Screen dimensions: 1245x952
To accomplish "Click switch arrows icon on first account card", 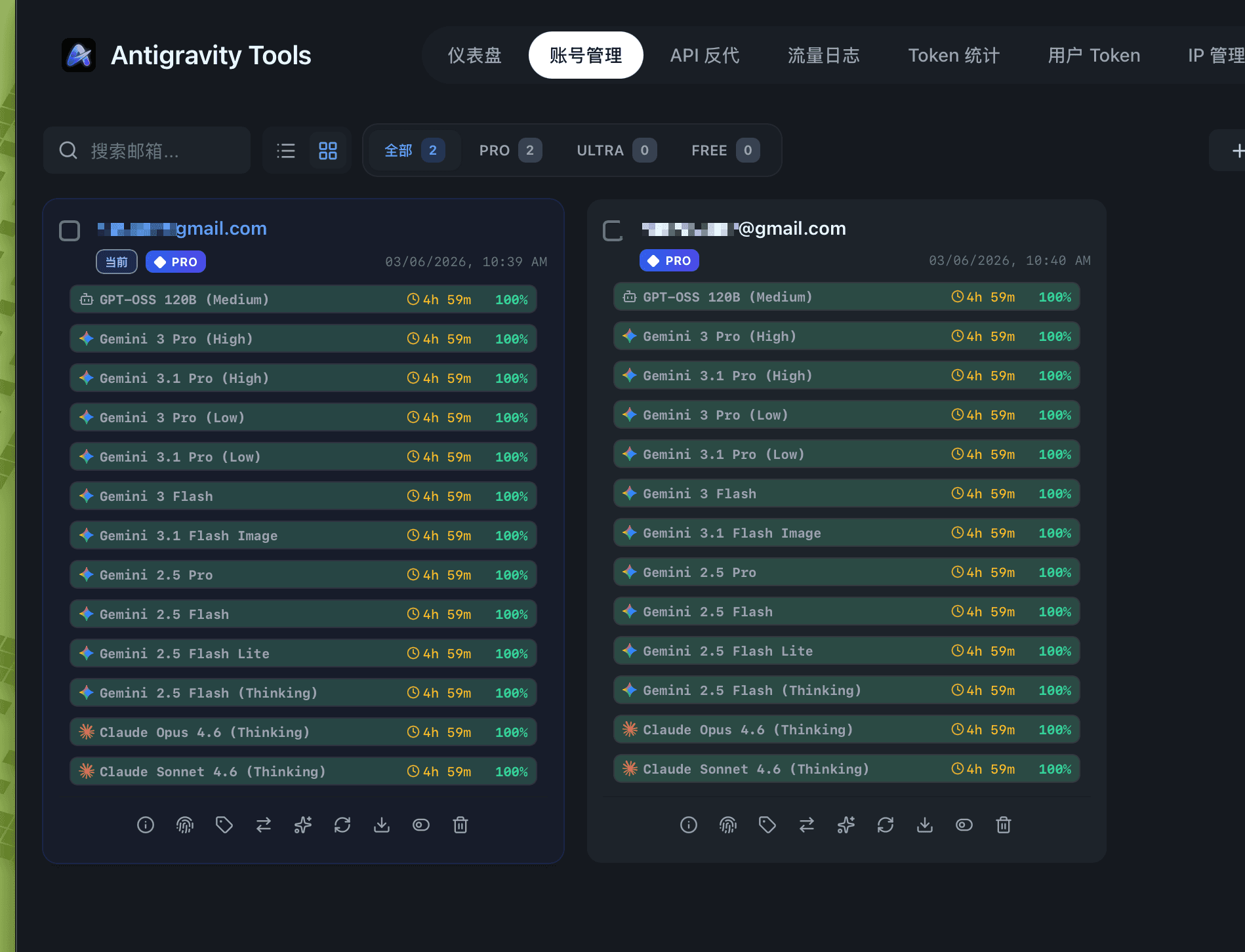I will [x=264, y=825].
